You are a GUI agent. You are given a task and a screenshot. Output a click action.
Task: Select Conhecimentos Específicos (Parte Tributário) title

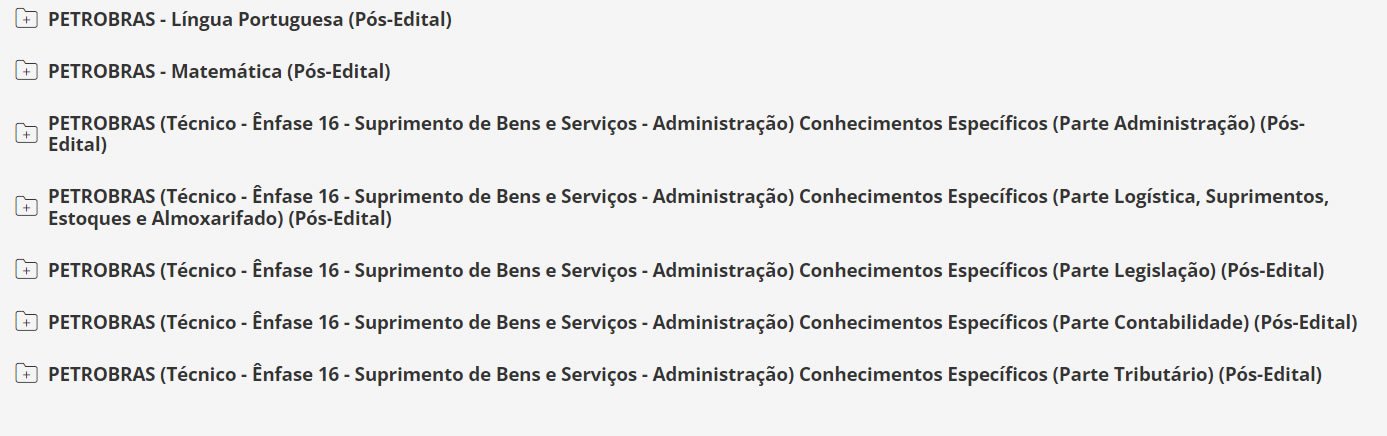click(x=685, y=374)
